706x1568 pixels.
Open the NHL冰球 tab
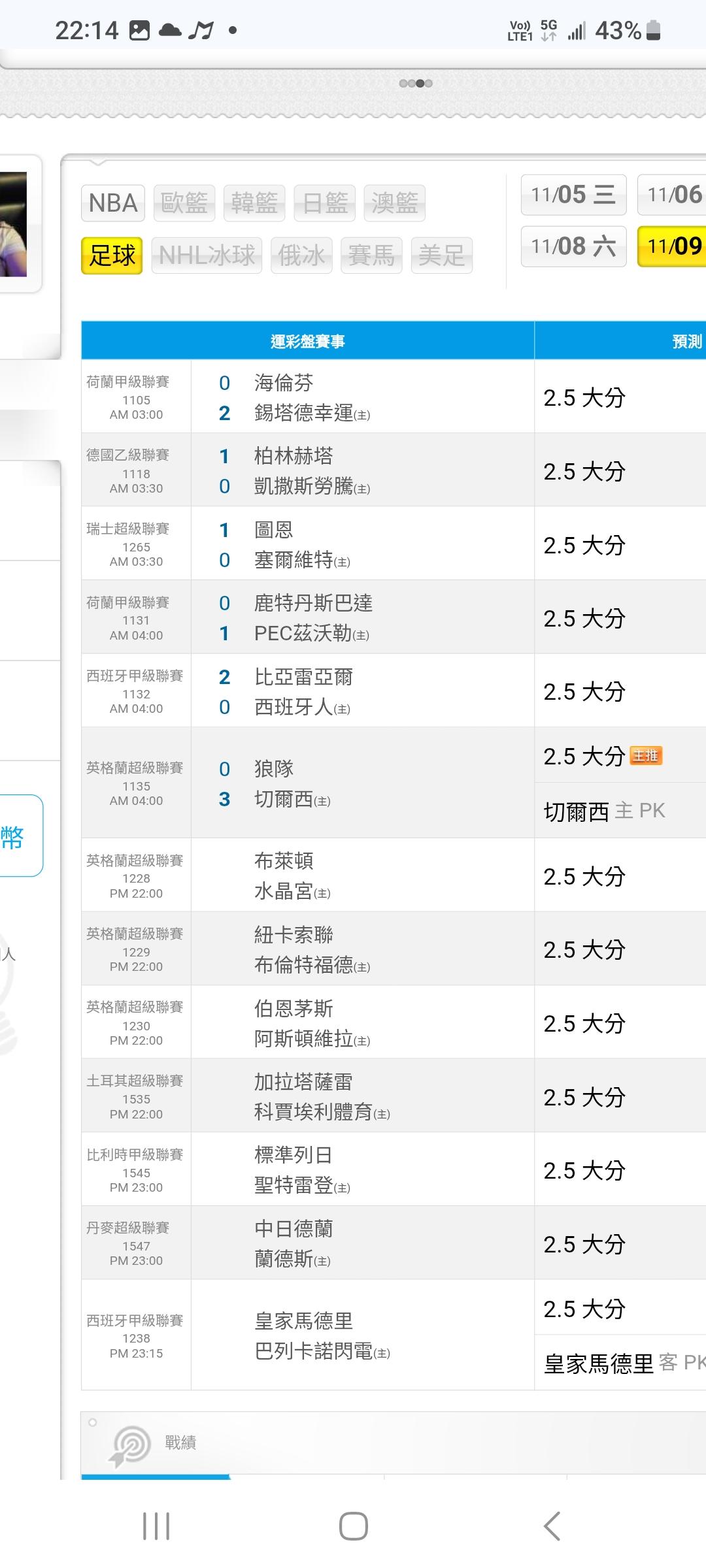pos(207,255)
